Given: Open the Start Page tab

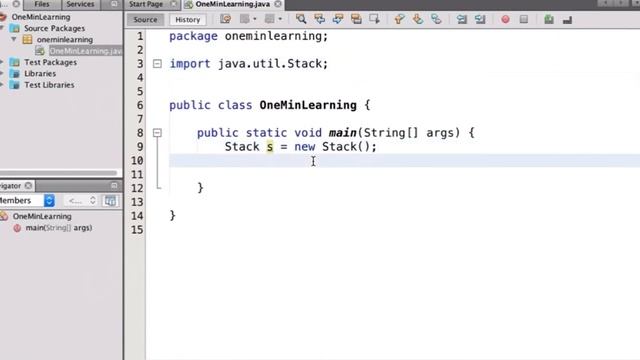Looking at the screenshot, I should coord(146,4).
